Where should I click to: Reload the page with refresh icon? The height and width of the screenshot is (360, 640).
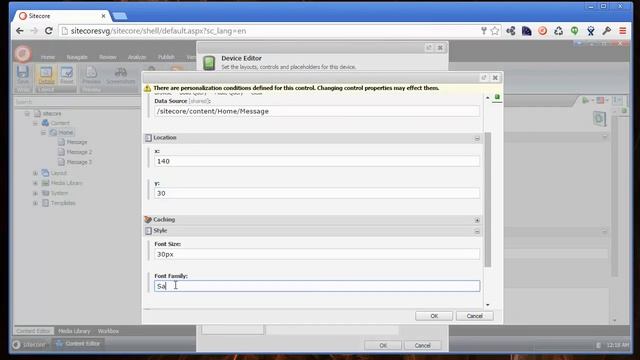point(49,31)
